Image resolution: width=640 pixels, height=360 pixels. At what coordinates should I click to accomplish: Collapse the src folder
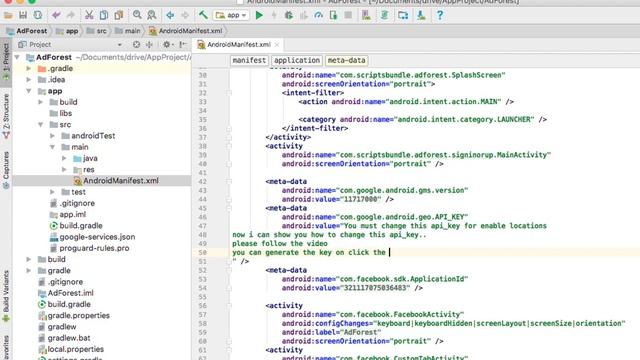coord(40,125)
